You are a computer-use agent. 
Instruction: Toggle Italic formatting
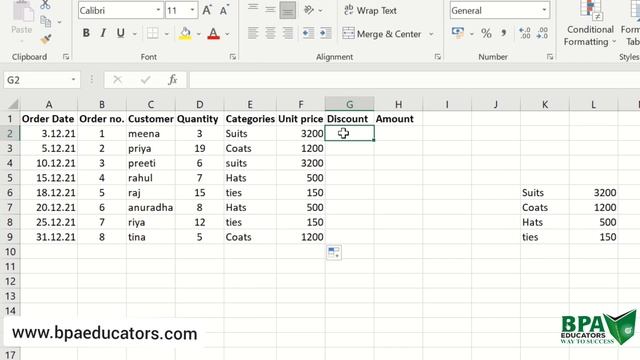pos(103,33)
